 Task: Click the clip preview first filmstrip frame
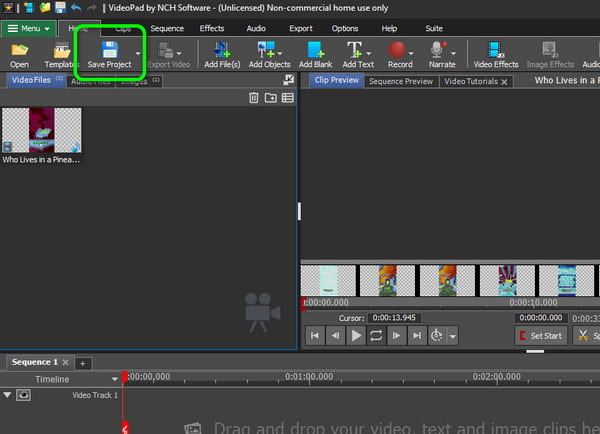point(328,281)
